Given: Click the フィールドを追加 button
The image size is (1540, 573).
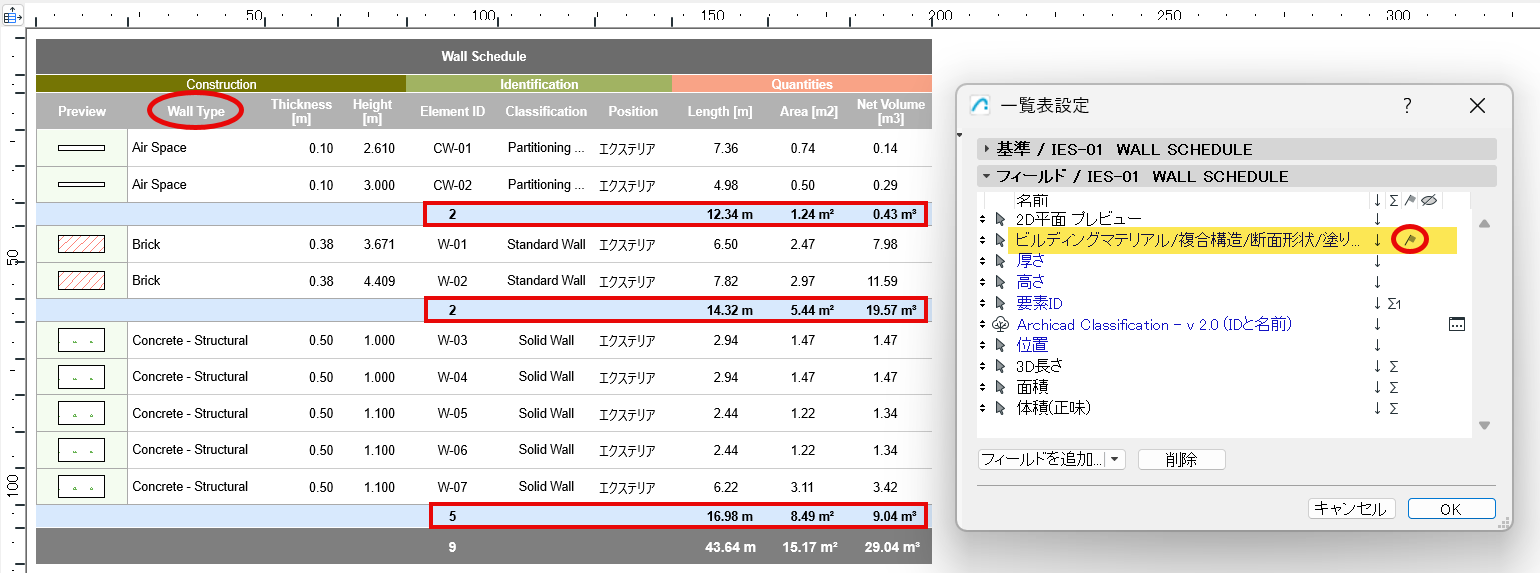Looking at the screenshot, I should 1042,459.
